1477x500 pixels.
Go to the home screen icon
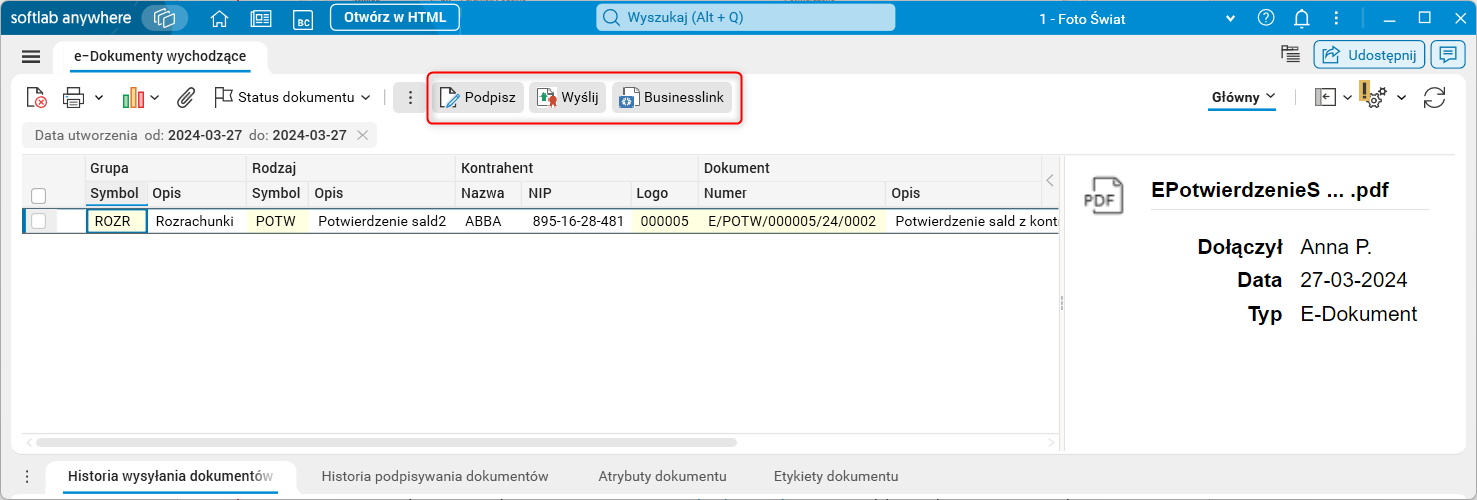point(220,18)
